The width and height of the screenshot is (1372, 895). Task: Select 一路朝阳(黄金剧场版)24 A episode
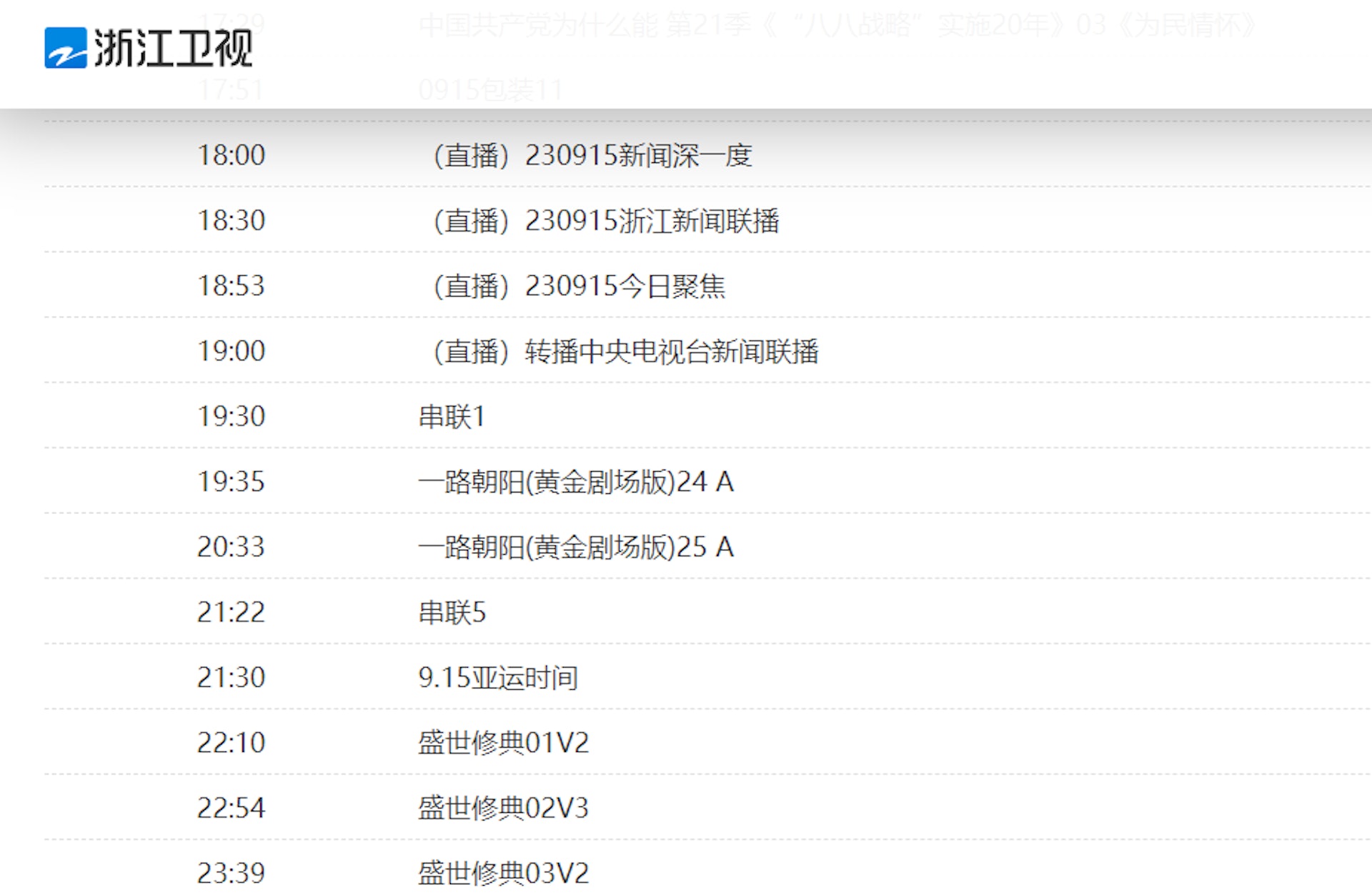click(576, 482)
